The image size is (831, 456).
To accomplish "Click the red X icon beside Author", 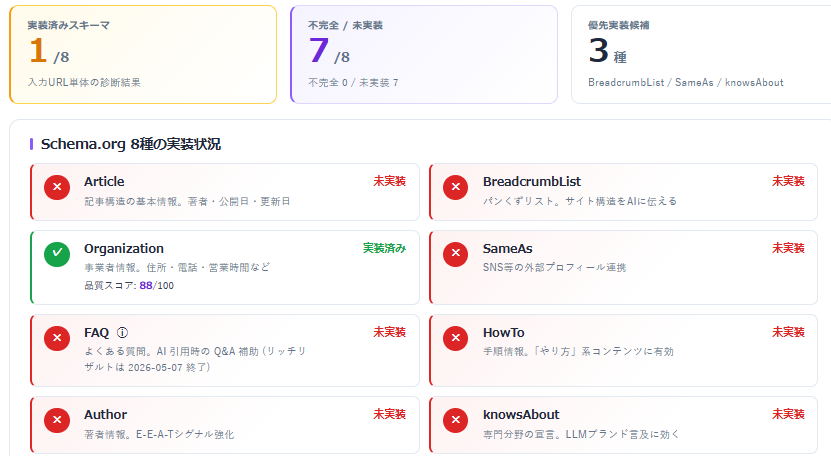I will point(57,420).
